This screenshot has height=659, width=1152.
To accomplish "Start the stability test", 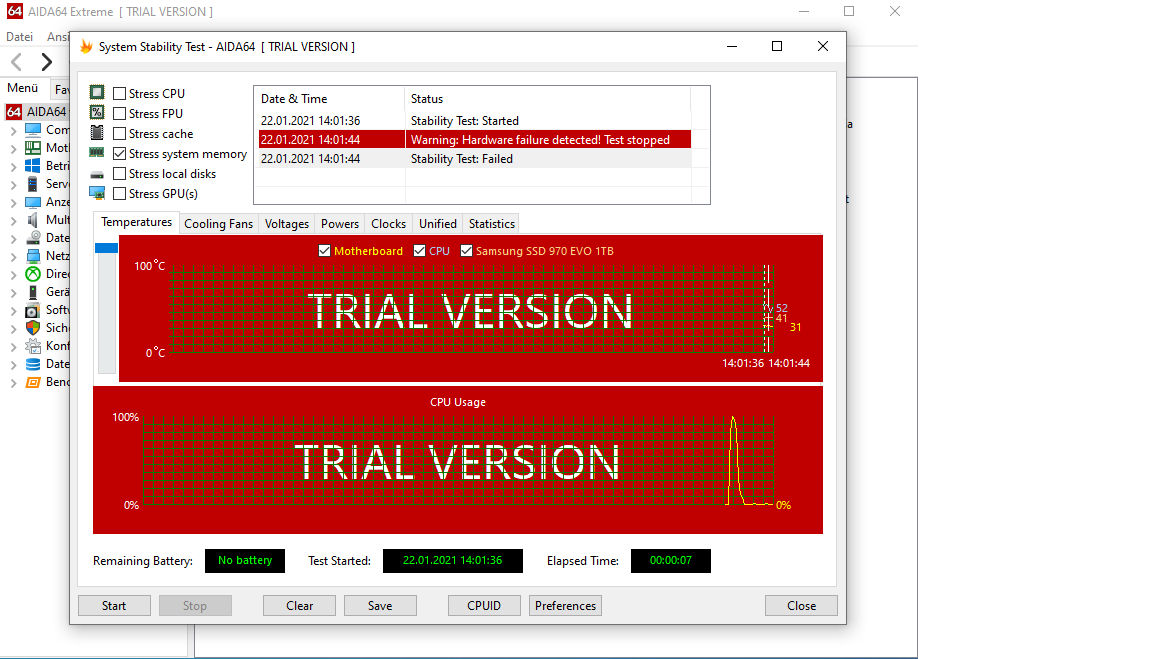I will 114,605.
